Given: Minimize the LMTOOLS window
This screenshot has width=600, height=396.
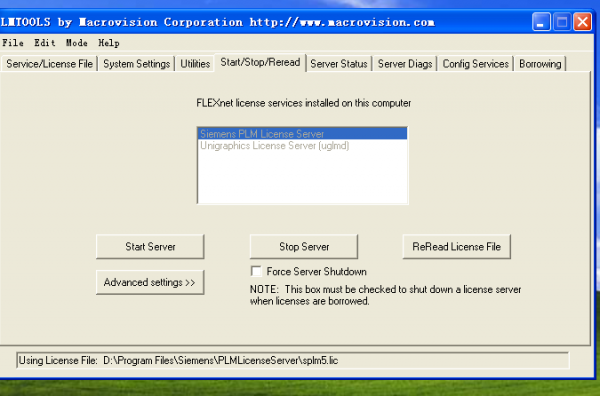Looking at the screenshot, I should (x=541, y=22).
